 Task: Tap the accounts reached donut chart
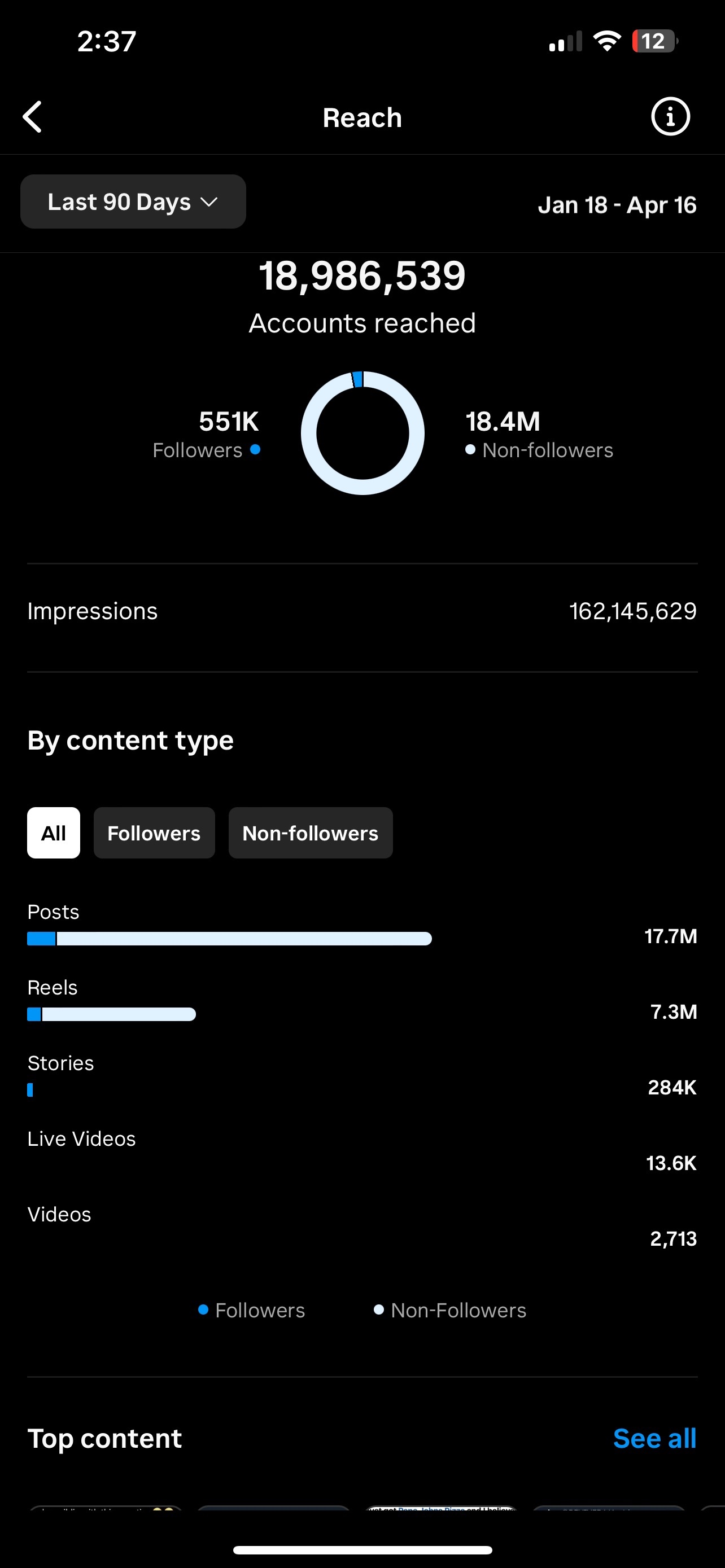362,433
